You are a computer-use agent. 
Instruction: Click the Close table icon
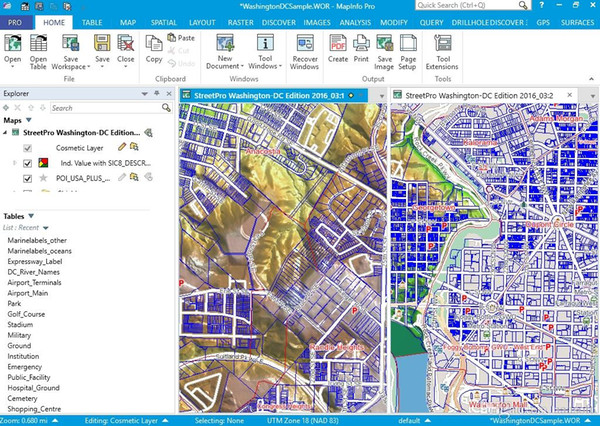tap(126, 43)
